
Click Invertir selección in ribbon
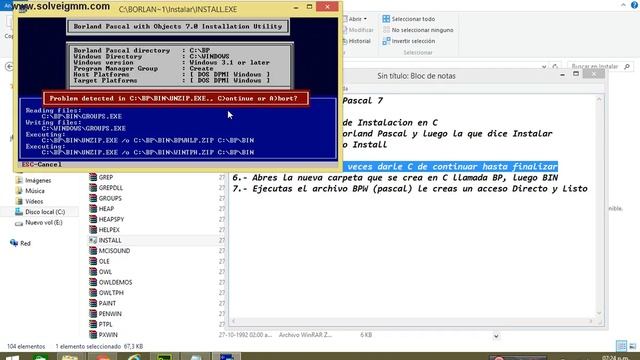coord(409,41)
